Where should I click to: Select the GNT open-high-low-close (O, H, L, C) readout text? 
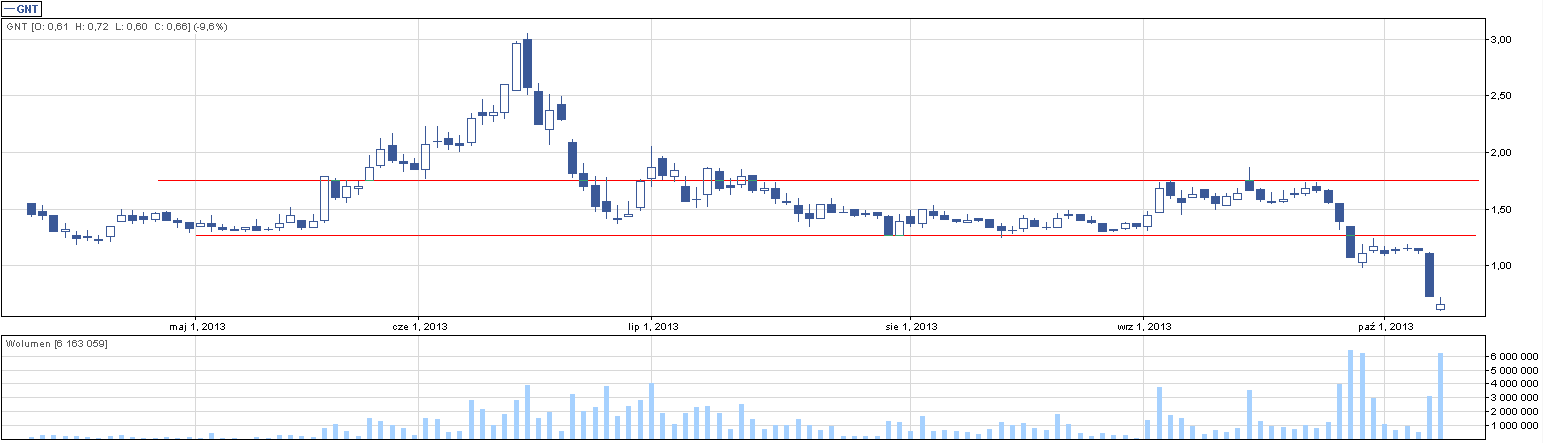click(117, 26)
